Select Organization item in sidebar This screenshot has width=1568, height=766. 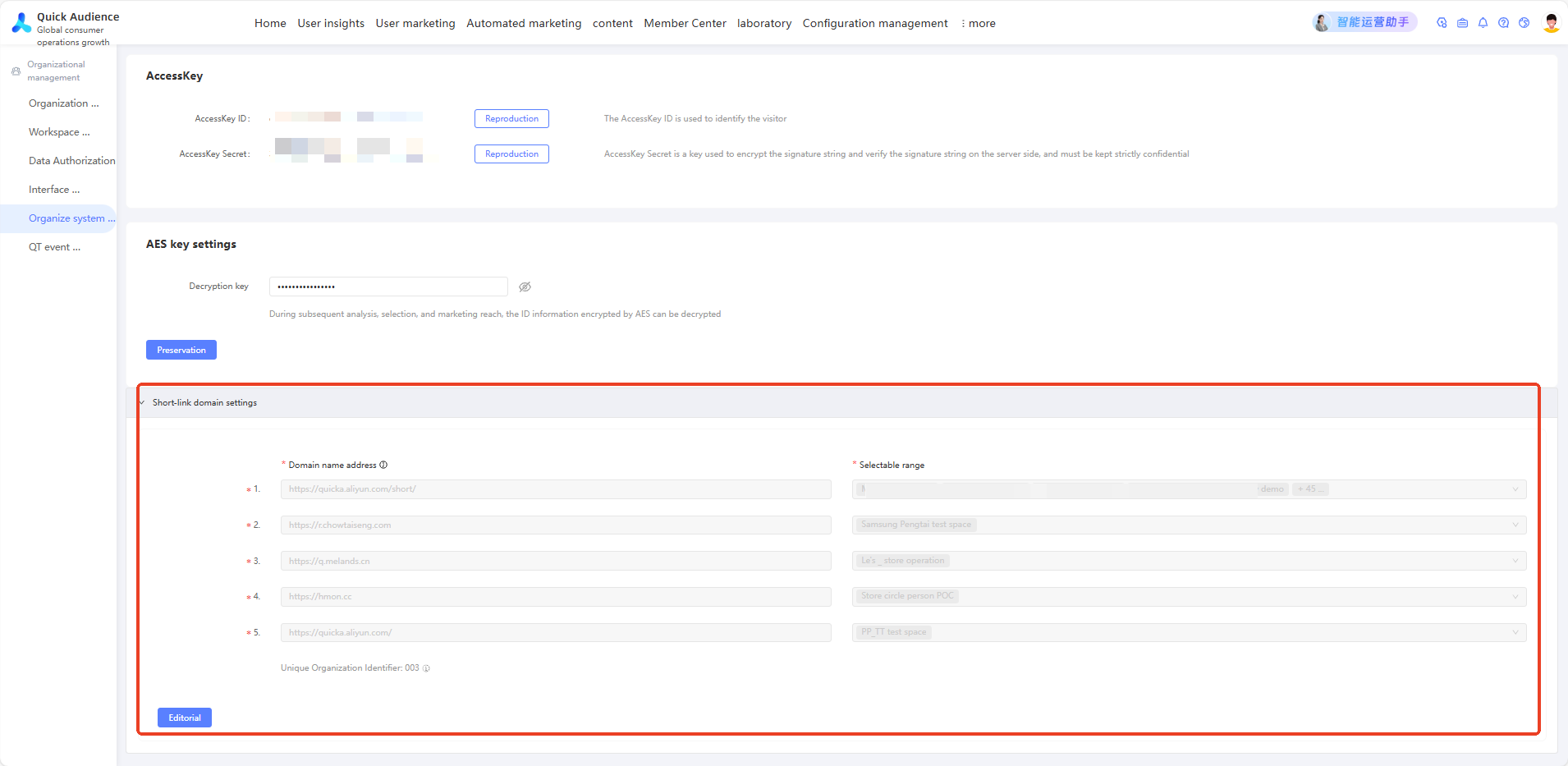point(63,103)
